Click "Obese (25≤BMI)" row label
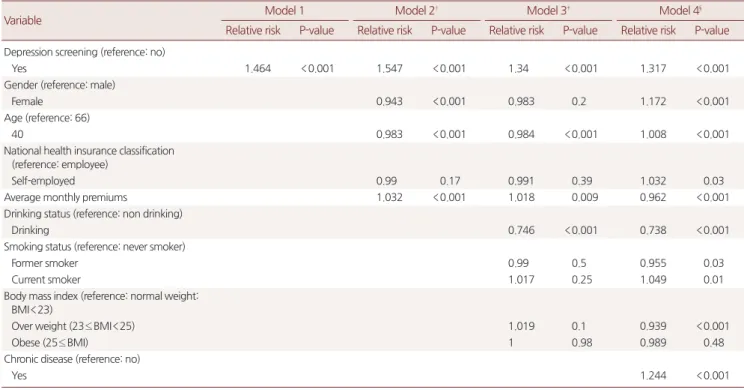Image resolution: width=744 pixels, height=390 pixels. (x=50, y=343)
